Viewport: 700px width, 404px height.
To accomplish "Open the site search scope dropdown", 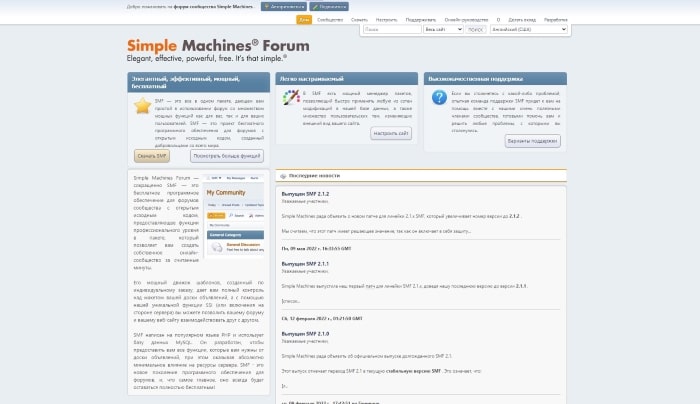I will 443,29.
